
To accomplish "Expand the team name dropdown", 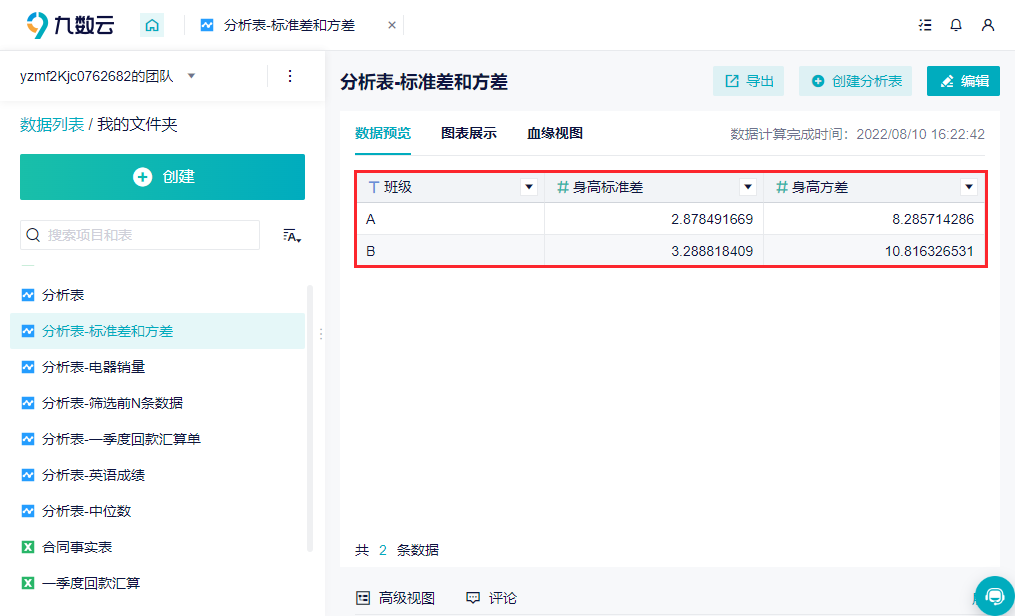I will (x=191, y=76).
